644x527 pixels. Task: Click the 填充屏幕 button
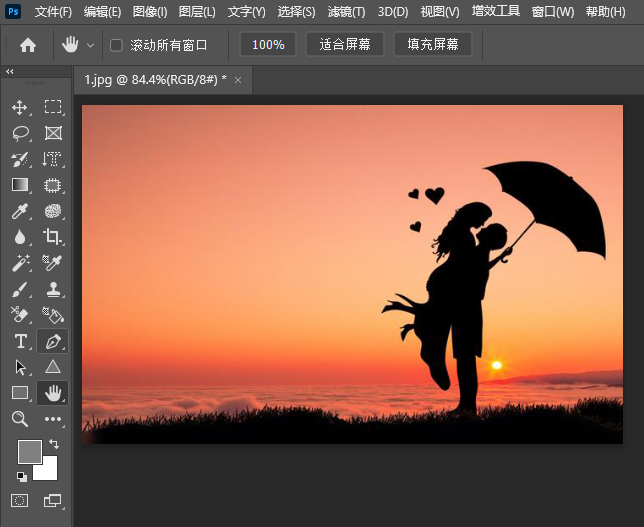pyautogui.click(x=433, y=44)
